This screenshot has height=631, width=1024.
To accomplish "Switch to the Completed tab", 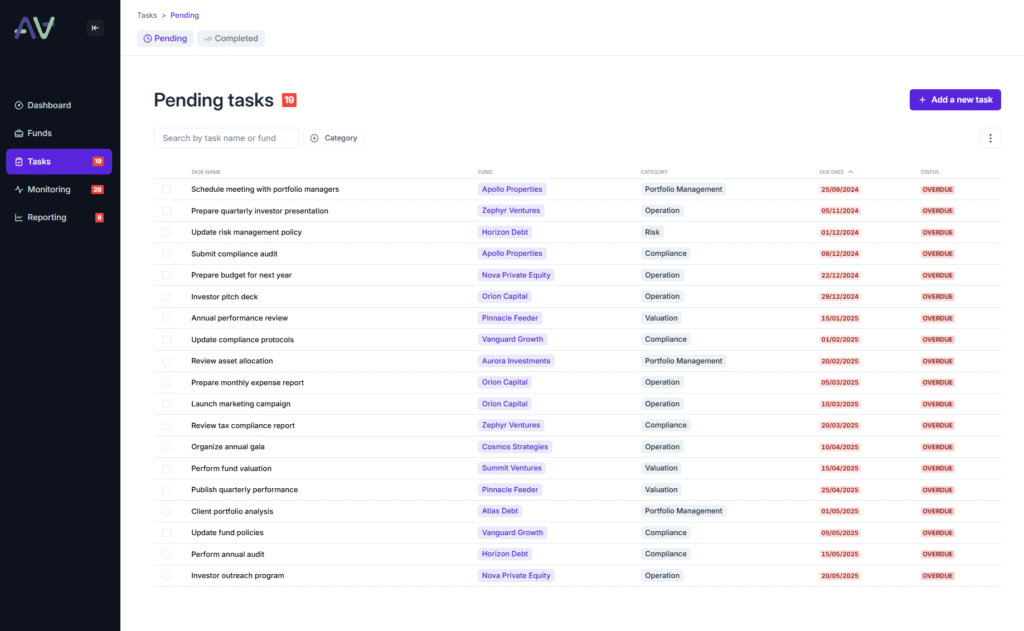I will tap(230, 39).
